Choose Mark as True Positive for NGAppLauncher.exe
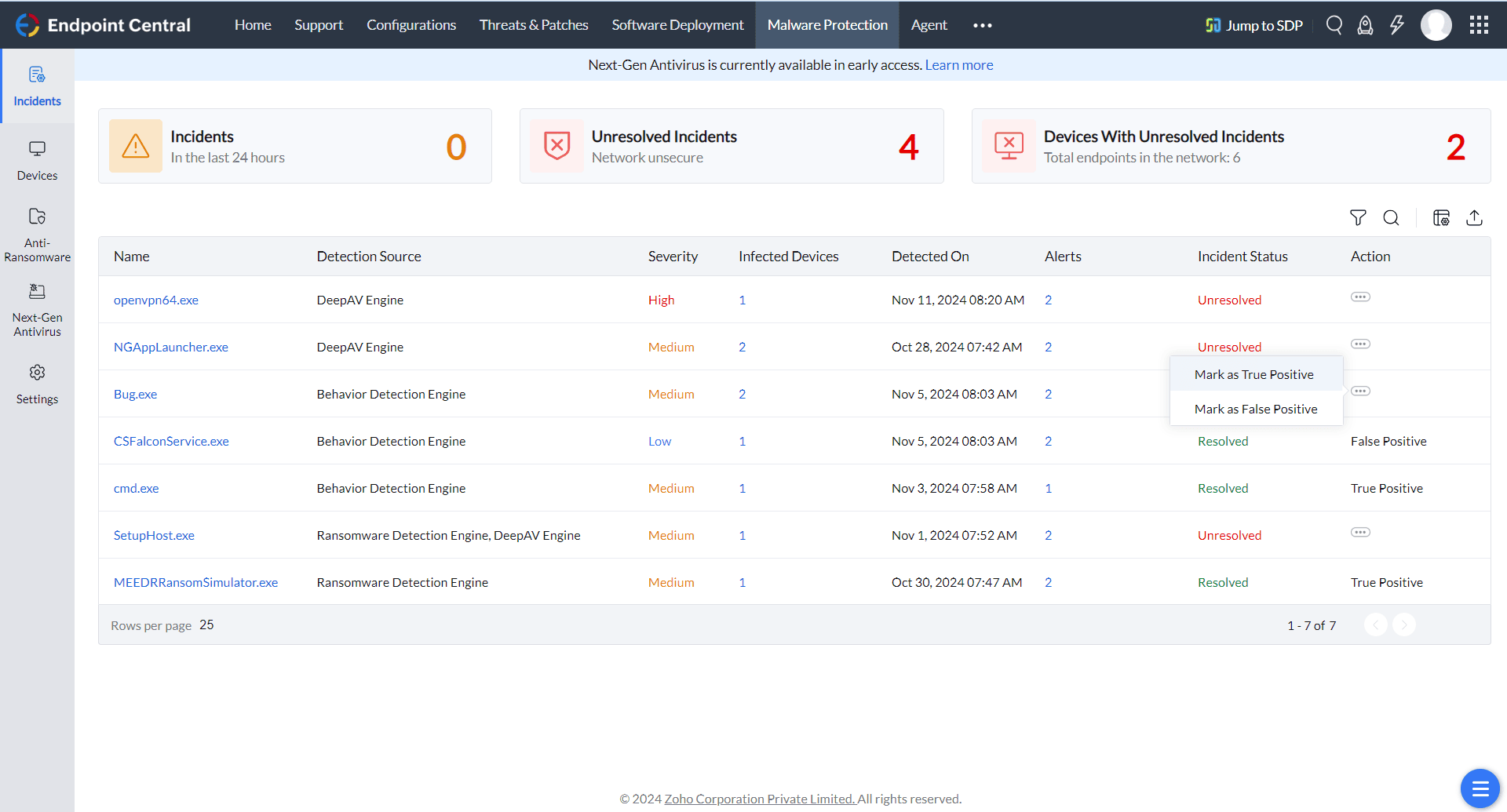This screenshot has width=1507, height=812. pos(1253,374)
